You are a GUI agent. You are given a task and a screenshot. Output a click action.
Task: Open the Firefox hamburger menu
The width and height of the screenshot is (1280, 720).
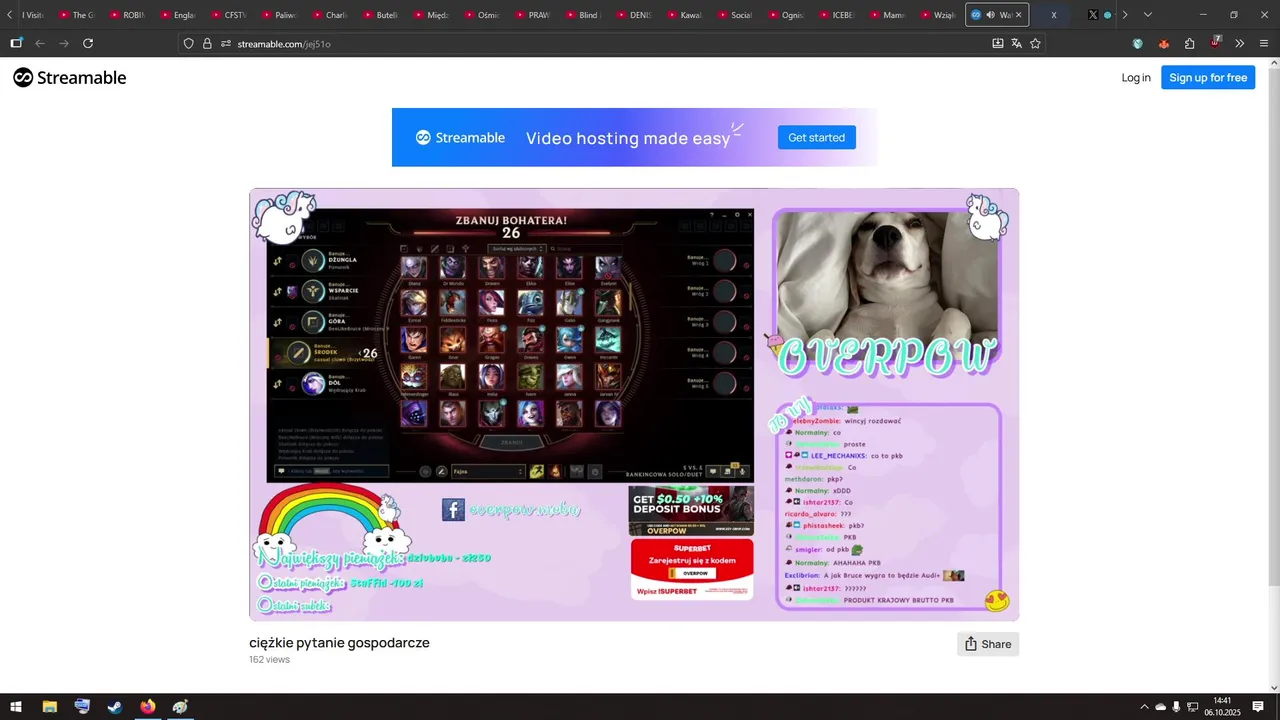point(1264,43)
